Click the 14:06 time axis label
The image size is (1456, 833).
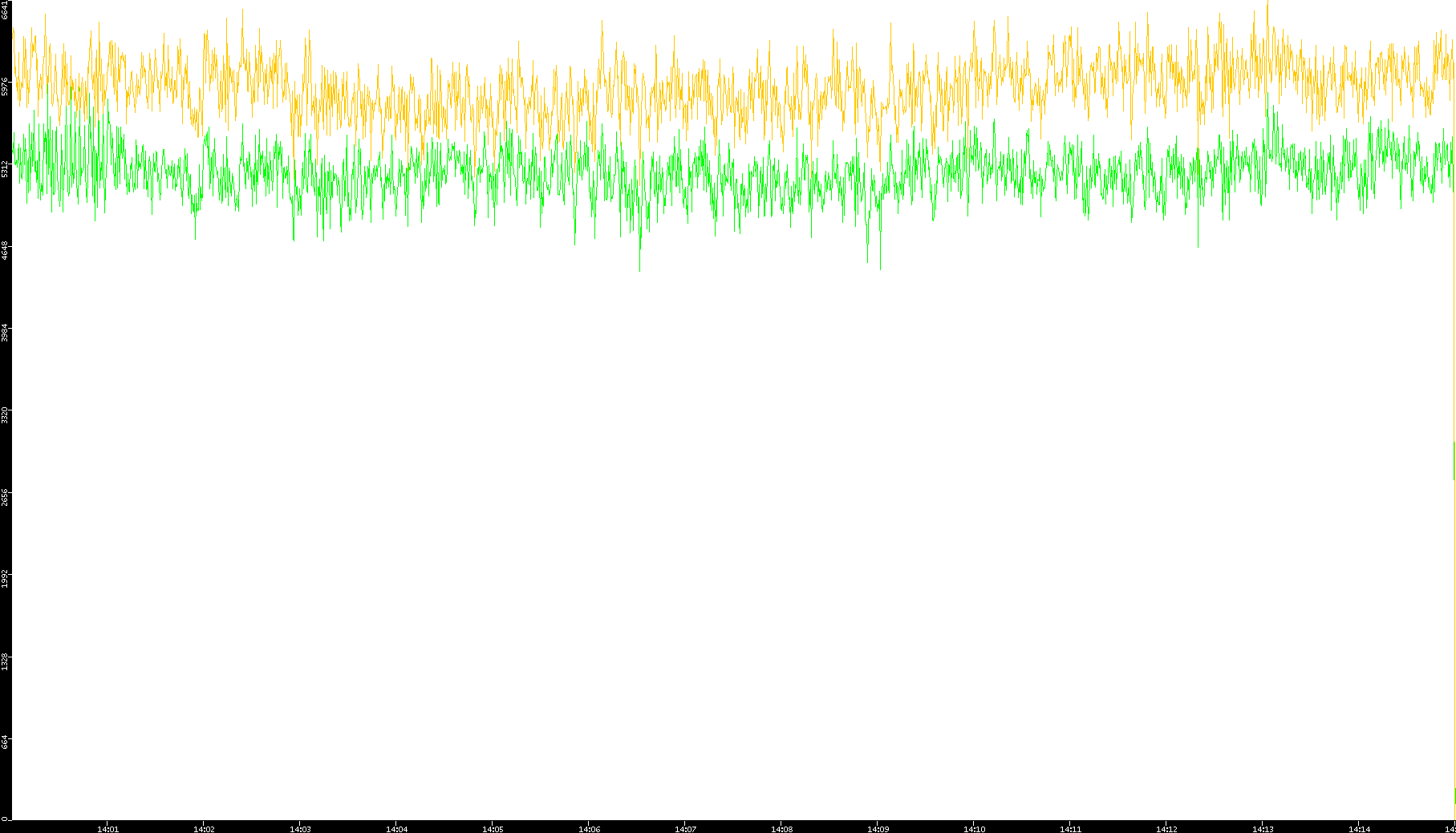click(589, 829)
